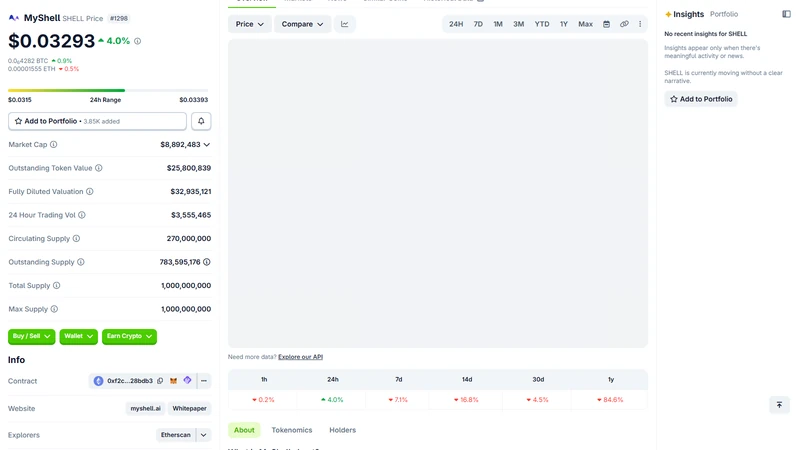Open the Price dropdown above the chart
The image size is (800, 450).
(x=249, y=24)
